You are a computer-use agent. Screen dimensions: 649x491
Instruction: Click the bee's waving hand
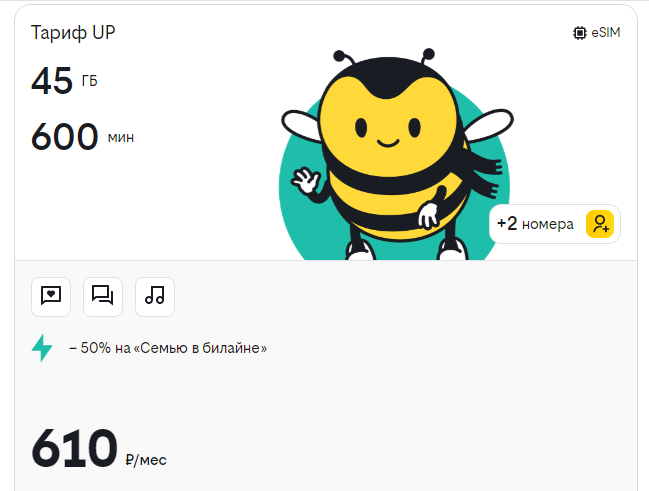pyautogui.click(x=306, y=181)
